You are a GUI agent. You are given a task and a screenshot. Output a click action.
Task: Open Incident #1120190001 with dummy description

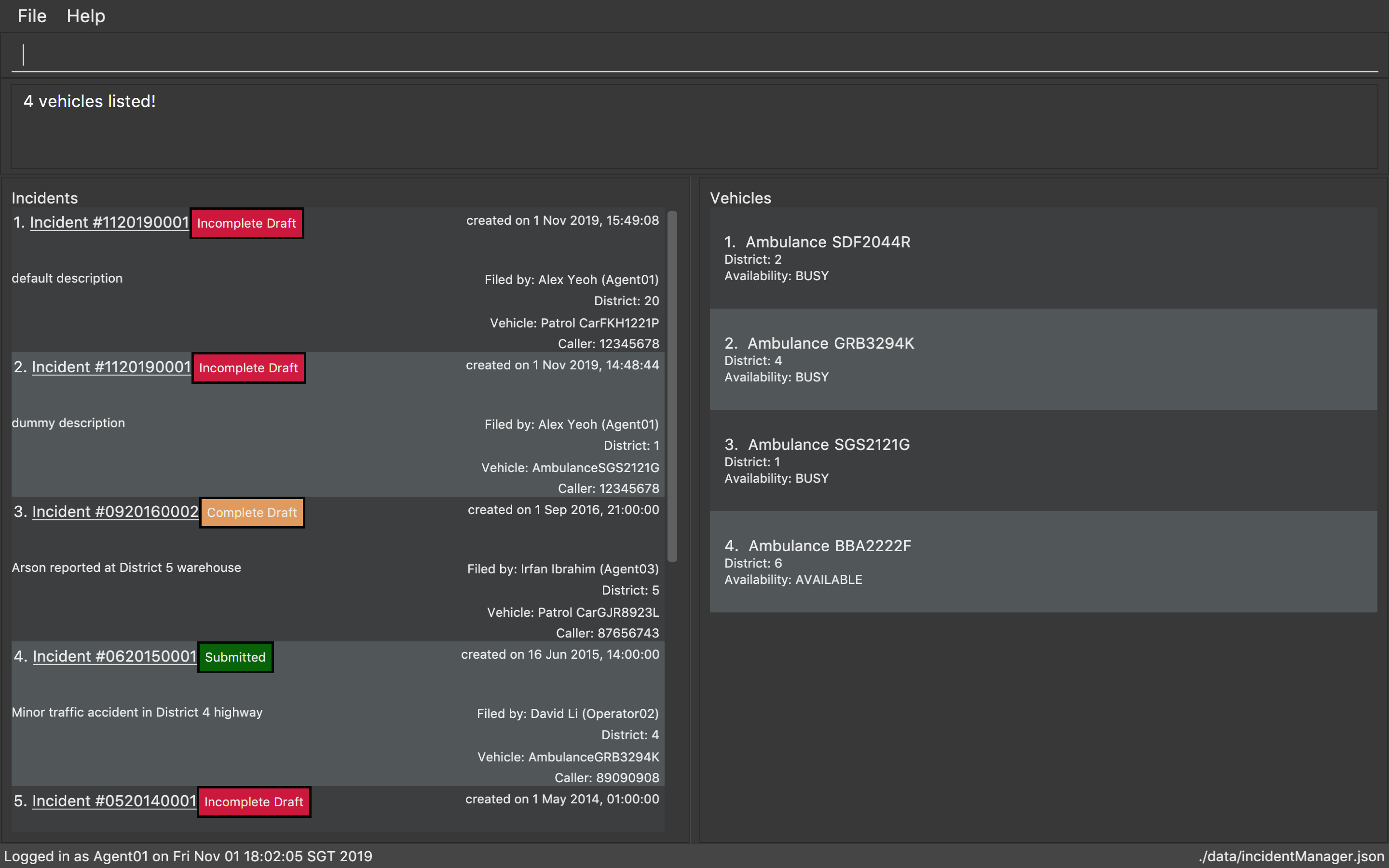pyautogui.click(x=111, y=367)
